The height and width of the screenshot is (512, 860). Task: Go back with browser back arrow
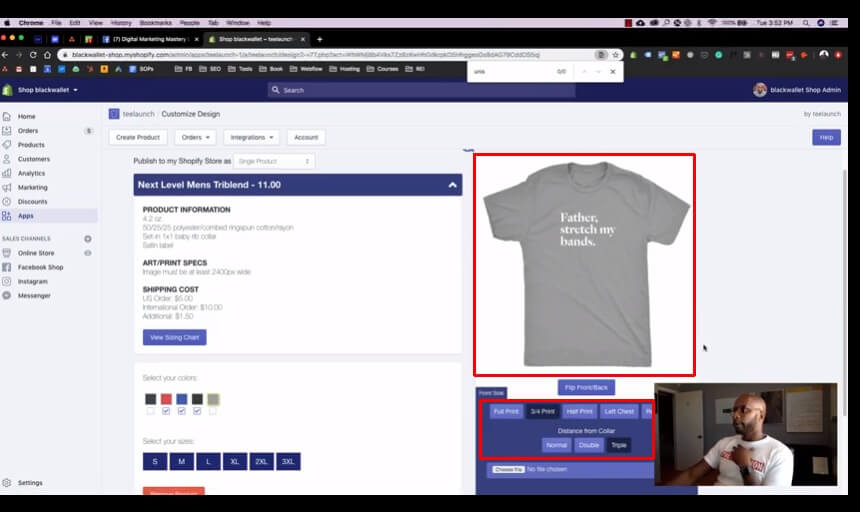(5, 55)
